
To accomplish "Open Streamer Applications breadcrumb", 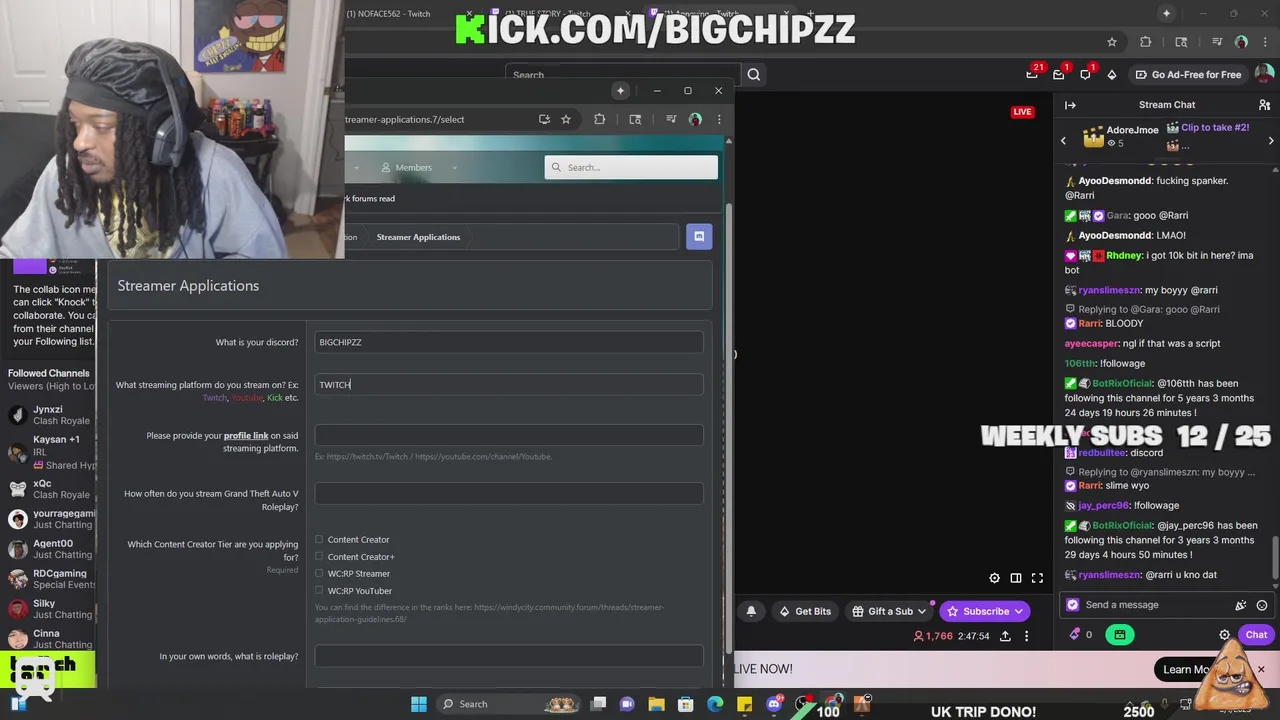I will (418, 237).
